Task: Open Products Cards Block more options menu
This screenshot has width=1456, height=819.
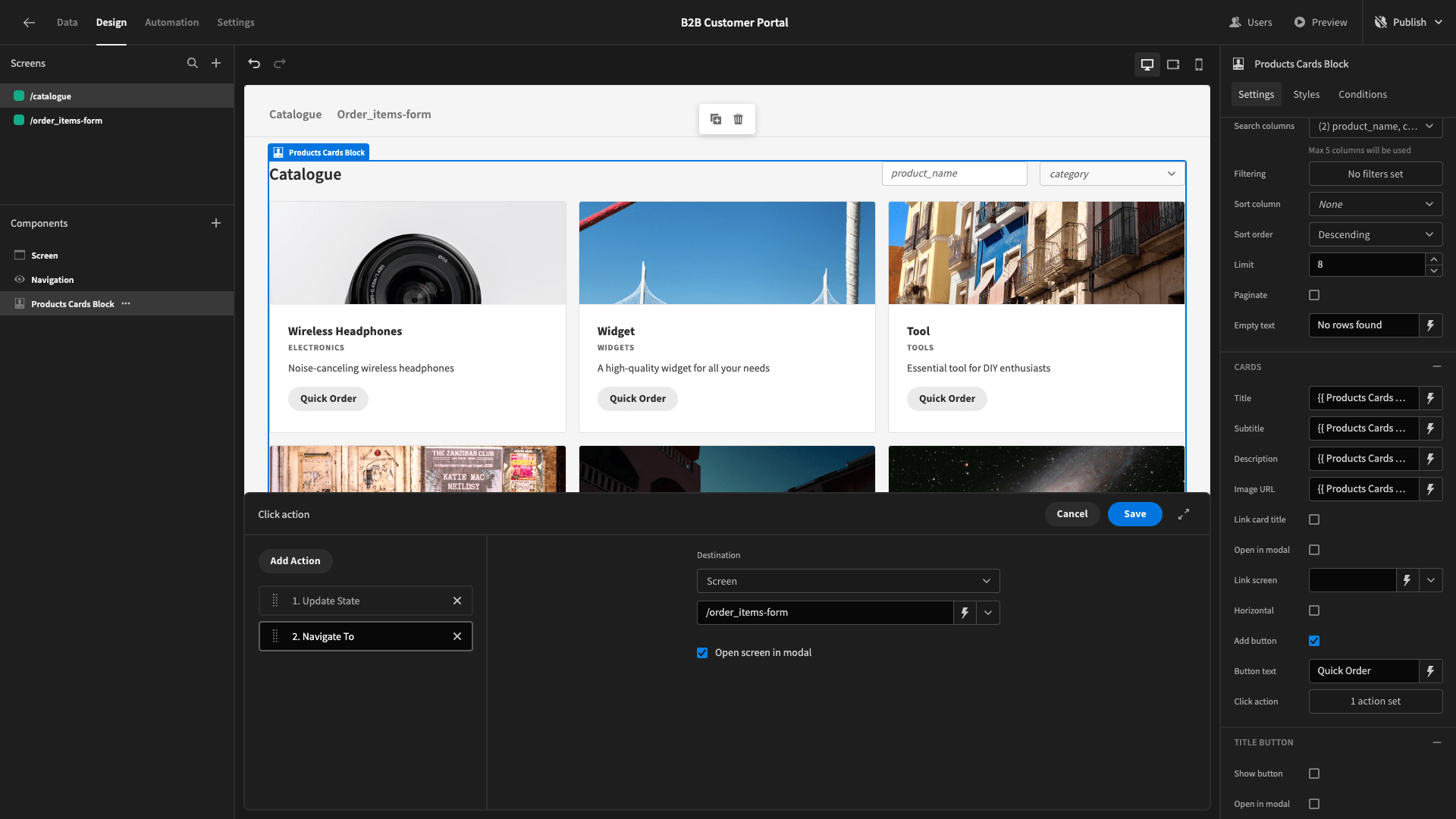Action: coord(126,304)
